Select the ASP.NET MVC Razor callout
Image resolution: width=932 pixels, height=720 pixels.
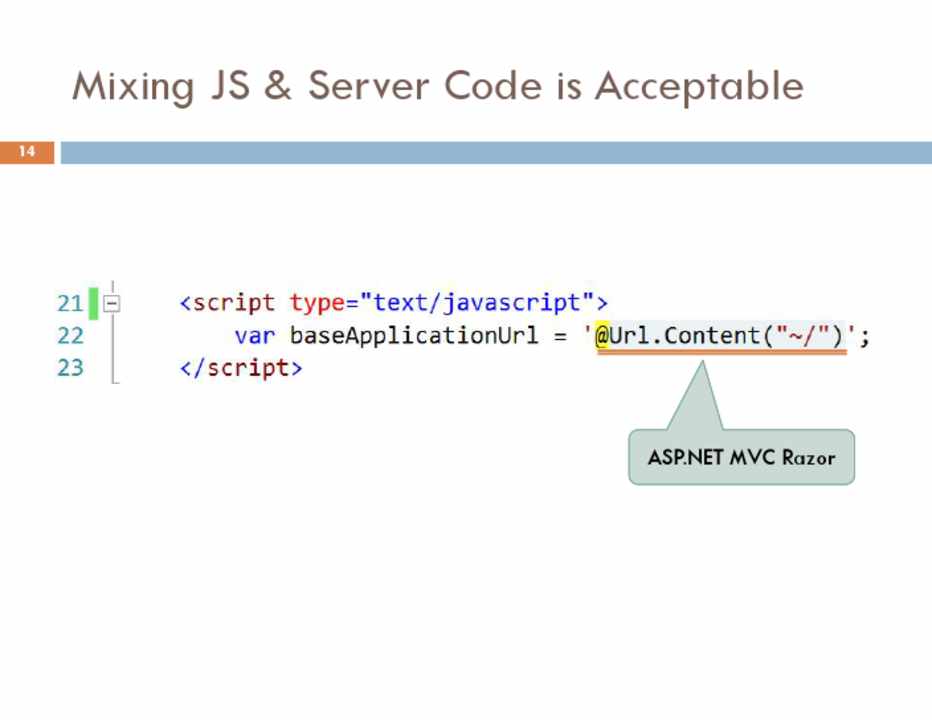[741, 458]
